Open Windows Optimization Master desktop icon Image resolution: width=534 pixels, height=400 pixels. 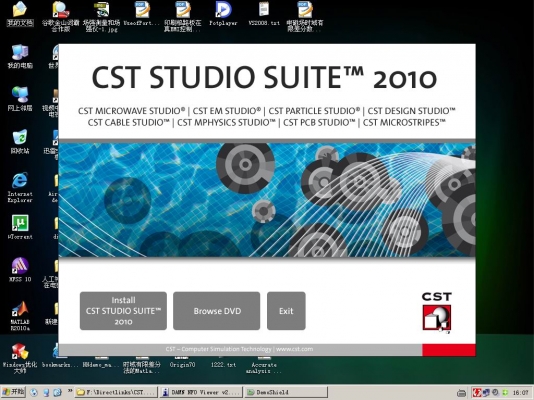click(x=20, y=358)
